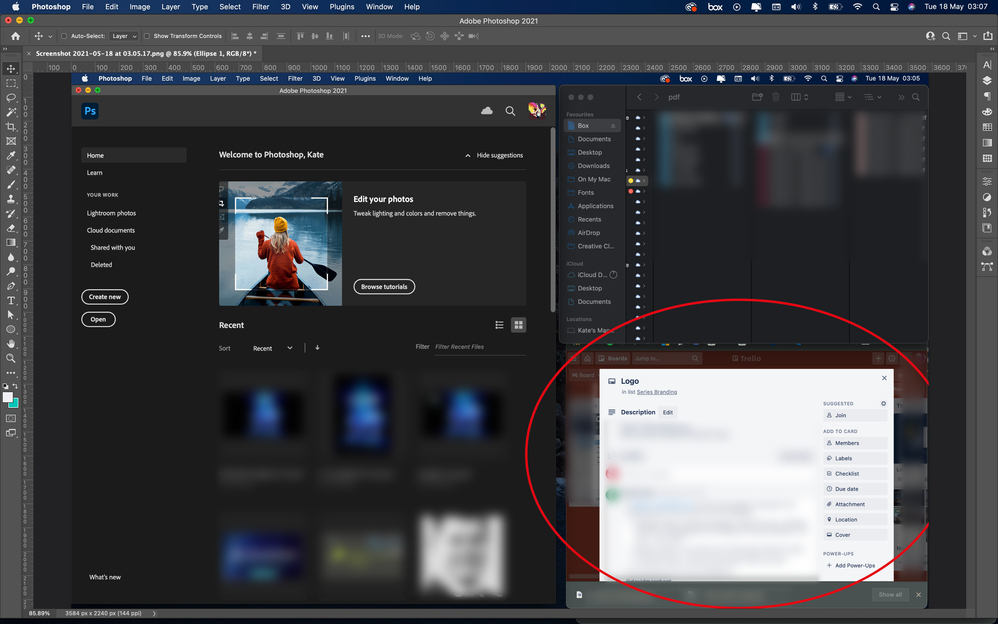Viewport: 998px width, 624px height.
Task: Select the Zoom tool in left toolbar
Action: (11, 358)
